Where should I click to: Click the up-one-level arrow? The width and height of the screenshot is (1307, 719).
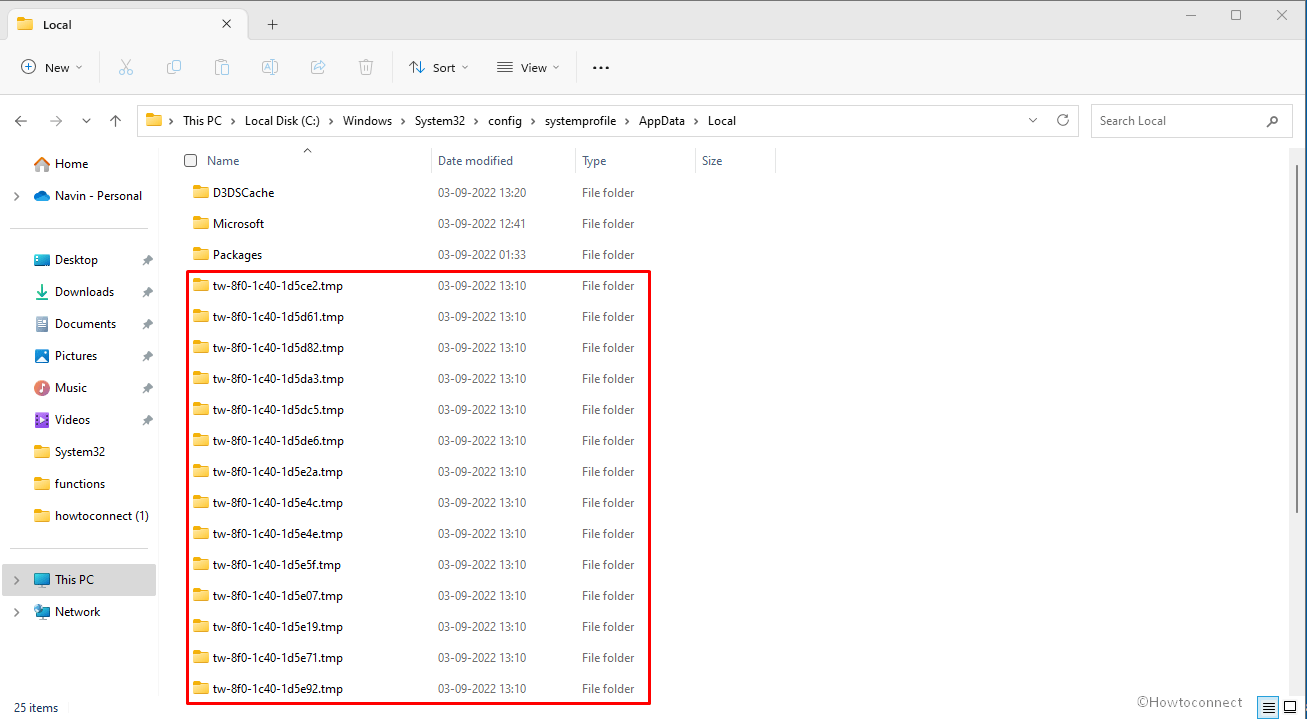(x=115, y=120)
